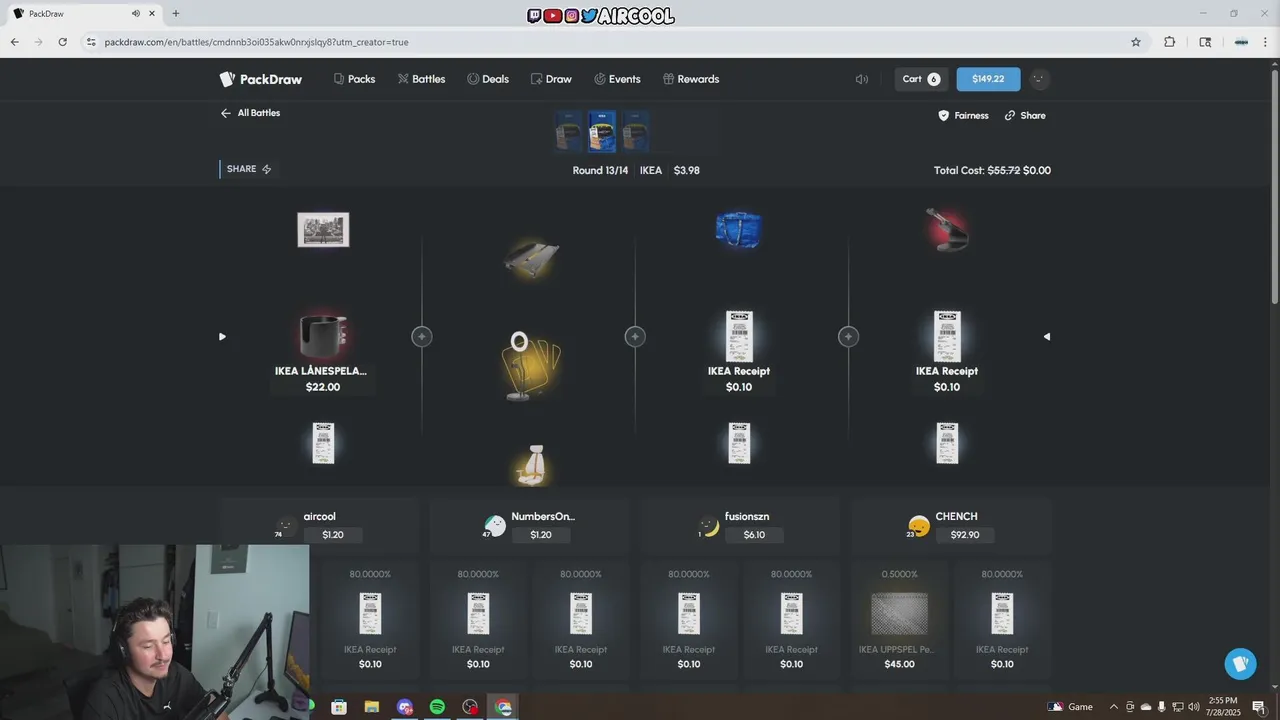Click the blue IKEA bag item
This screenshot has height=720, width=1280.
click(739, 230)
